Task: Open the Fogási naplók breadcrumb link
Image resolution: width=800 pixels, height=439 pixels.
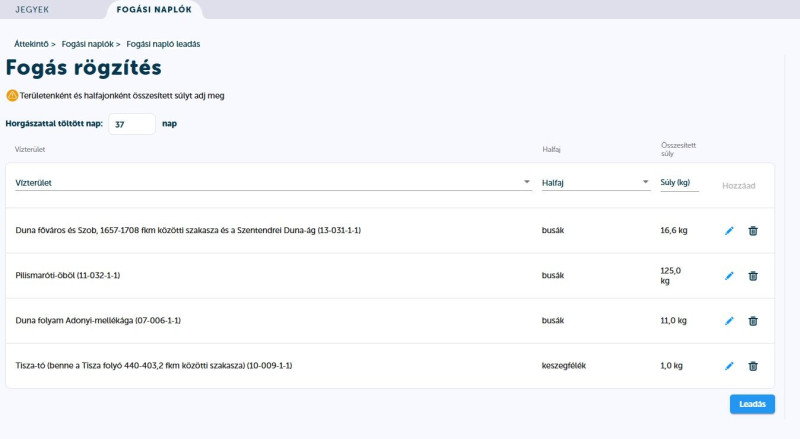Action: pos(87,44)
